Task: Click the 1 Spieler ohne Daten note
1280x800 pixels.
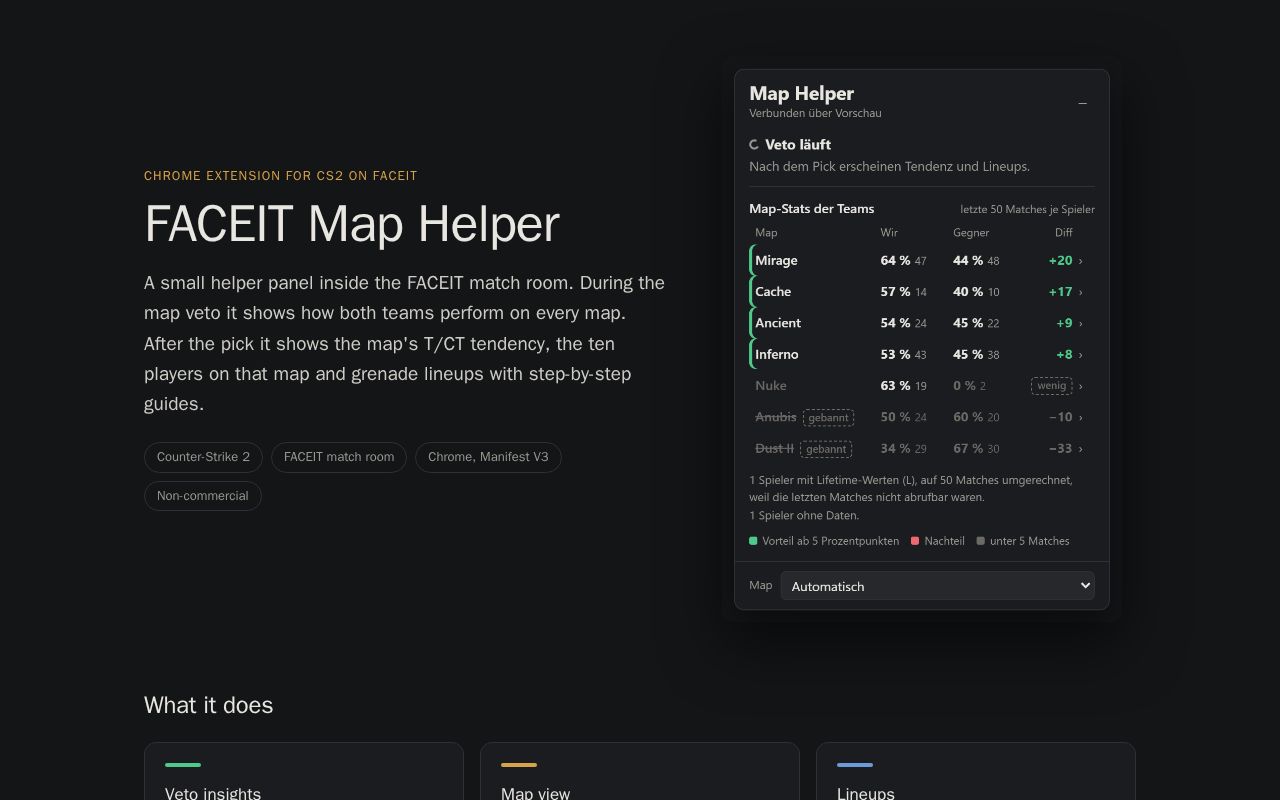Action: tap(804, 516)
